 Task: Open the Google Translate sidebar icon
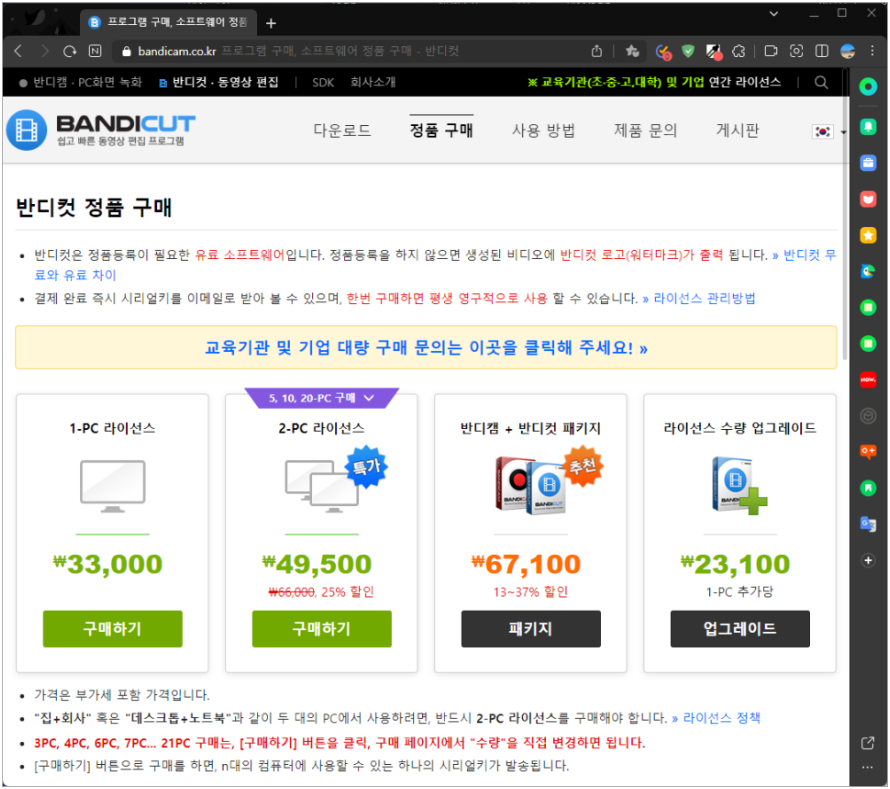point(868,524)
